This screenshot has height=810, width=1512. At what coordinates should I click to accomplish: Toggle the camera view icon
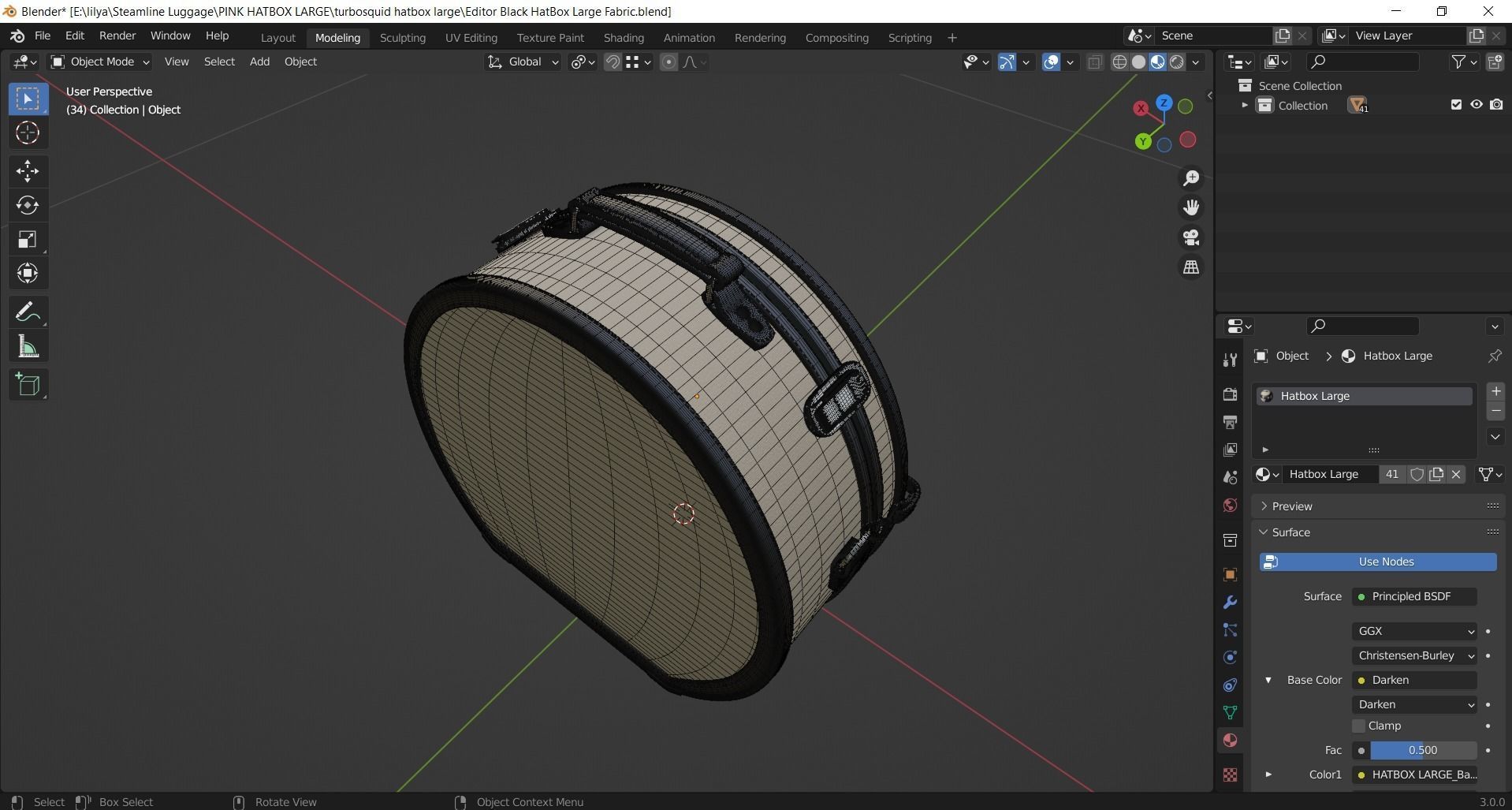1191,237
